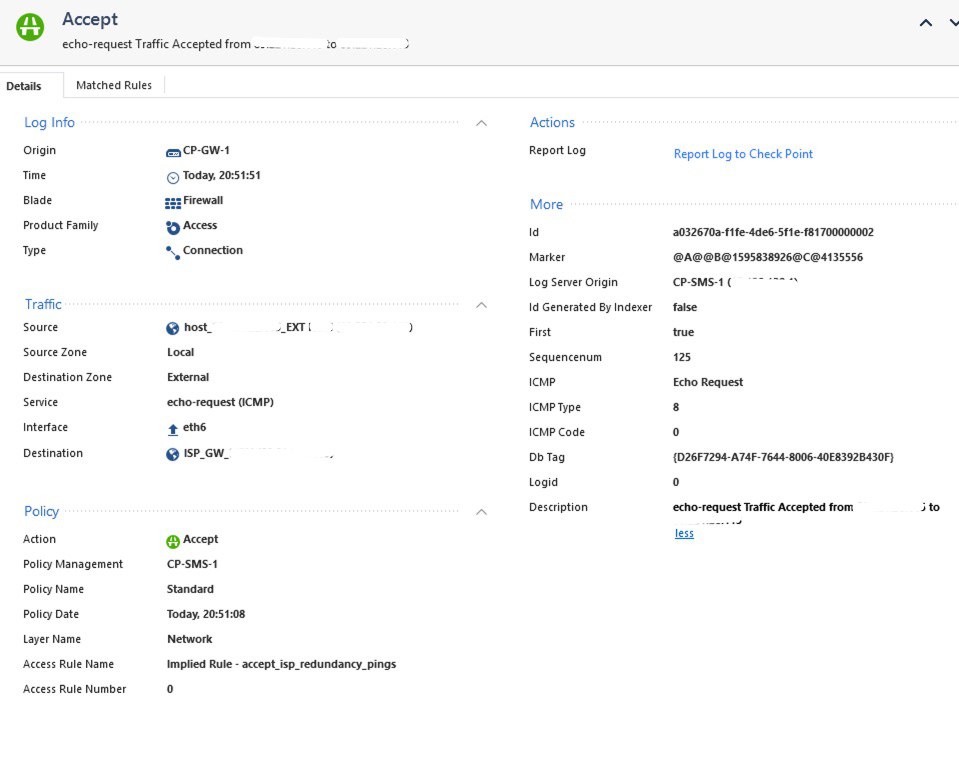Switch to the Details tab

24,86
